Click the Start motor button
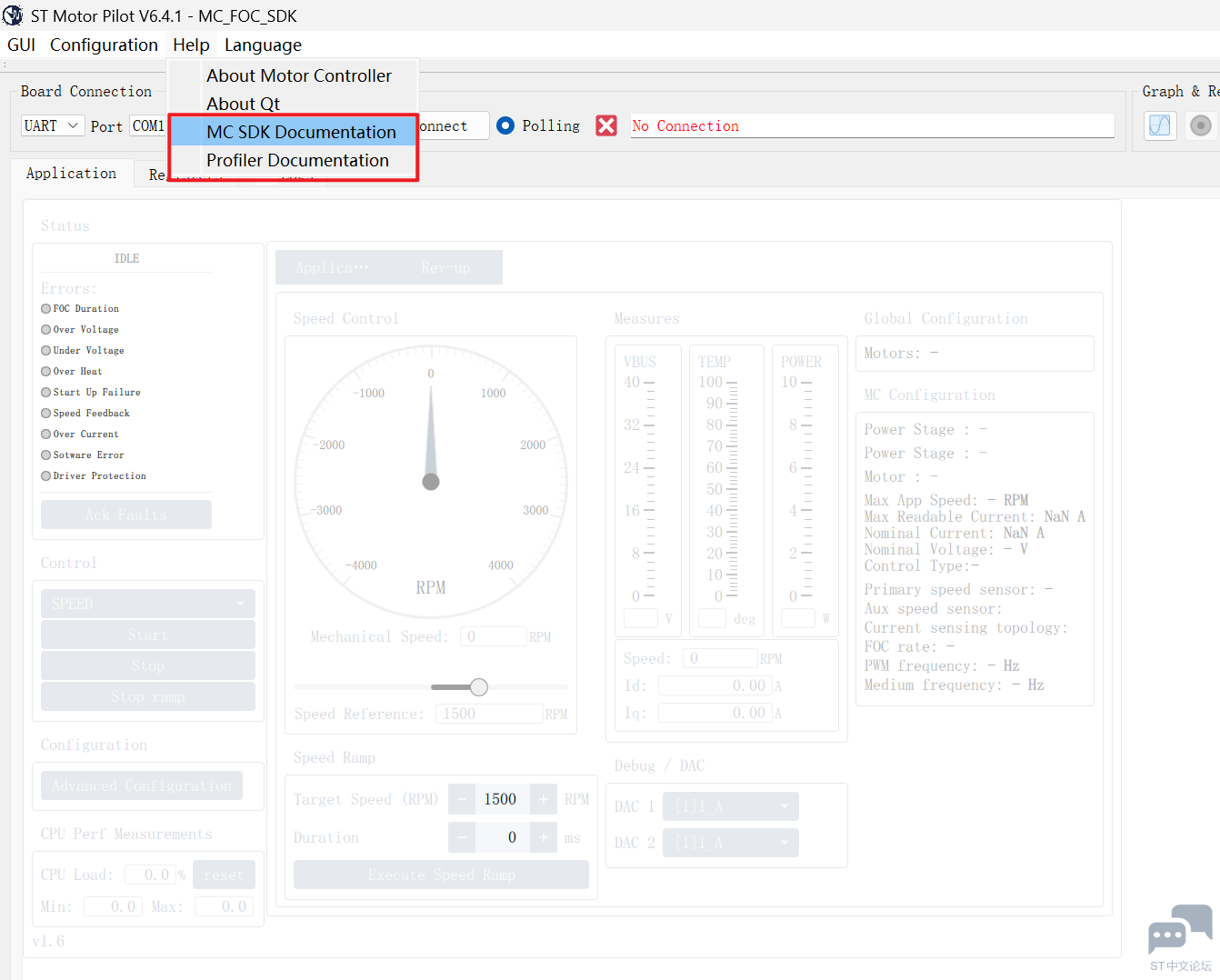The height and width of the screenshot is (980, 1220). [148, 635]
